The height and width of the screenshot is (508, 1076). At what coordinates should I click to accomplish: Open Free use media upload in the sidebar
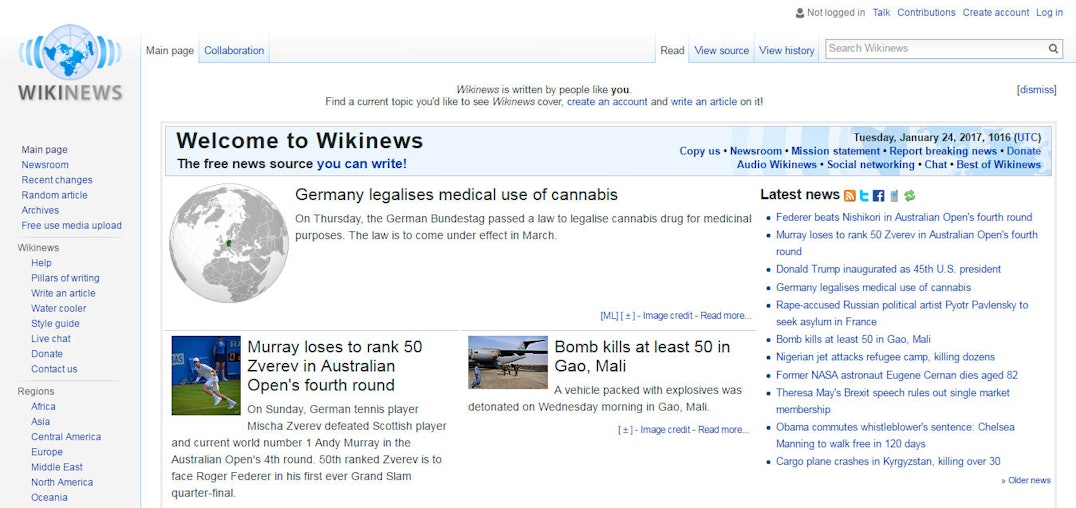point(71,225)
